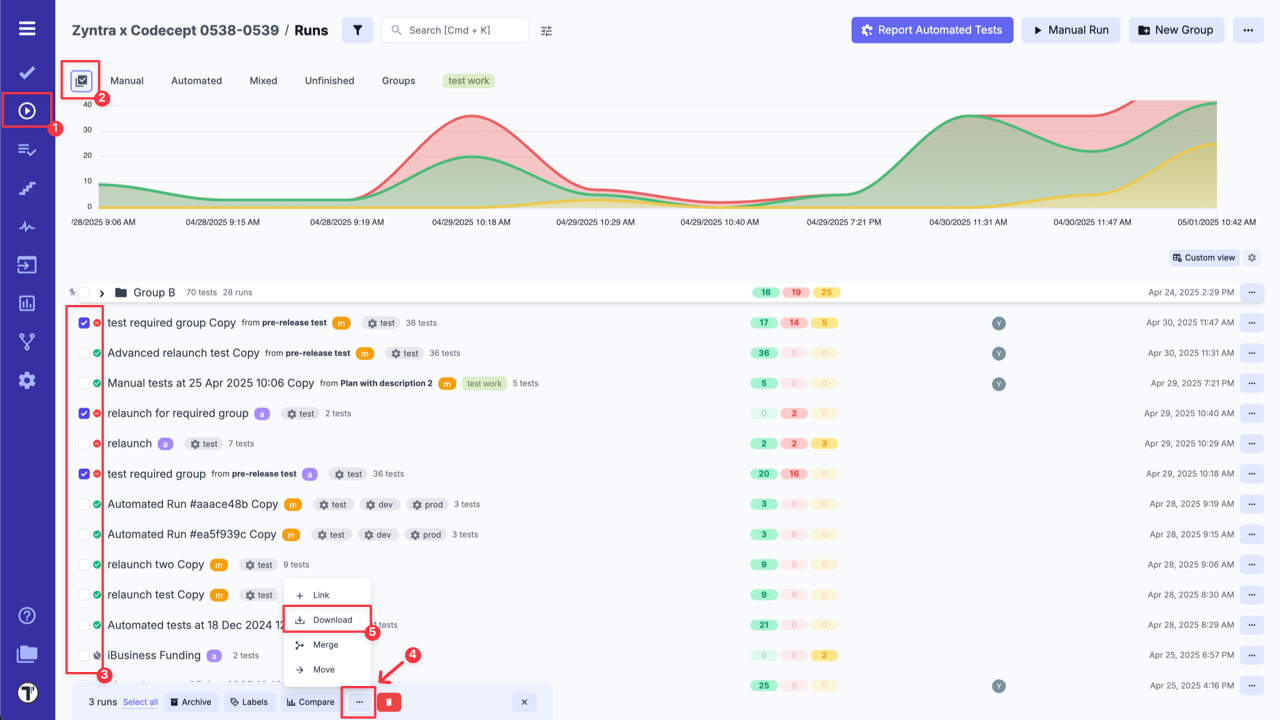Open Settings via the gear icon in sidebar
Screen dimensions: 1280x720
[x=27, y=379]
